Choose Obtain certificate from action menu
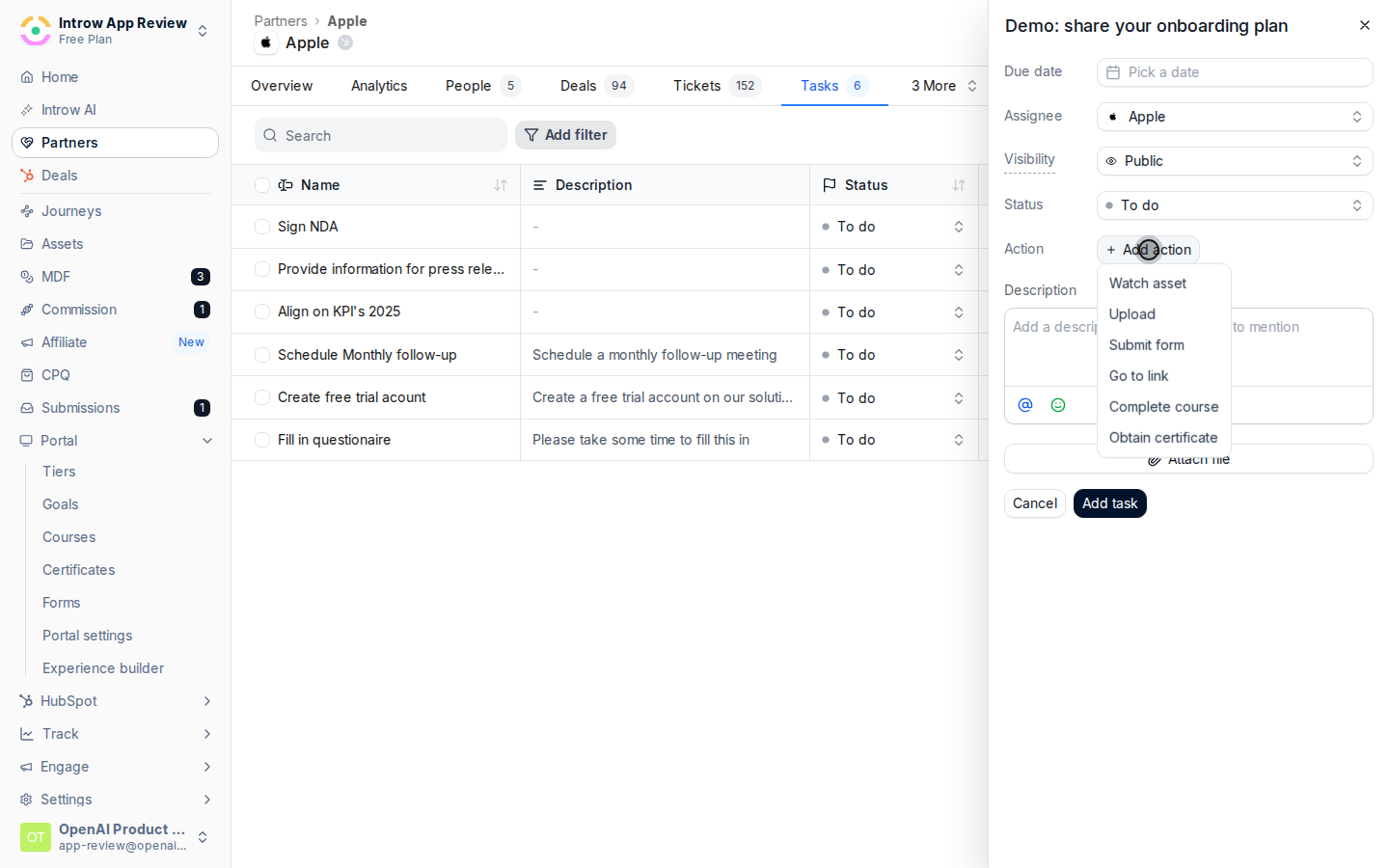The height and width of the screenshot is (868, 1389). pyautogui.click(x=1164, y=438)
